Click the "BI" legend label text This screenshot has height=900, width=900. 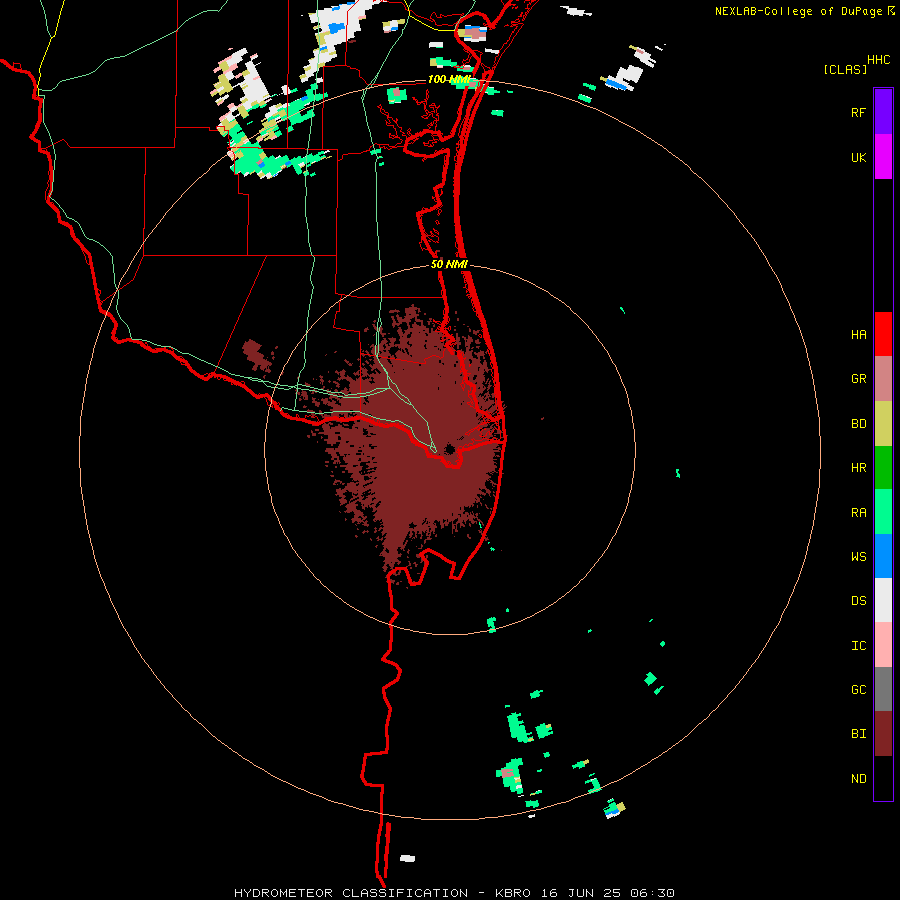tap(858, 734)
